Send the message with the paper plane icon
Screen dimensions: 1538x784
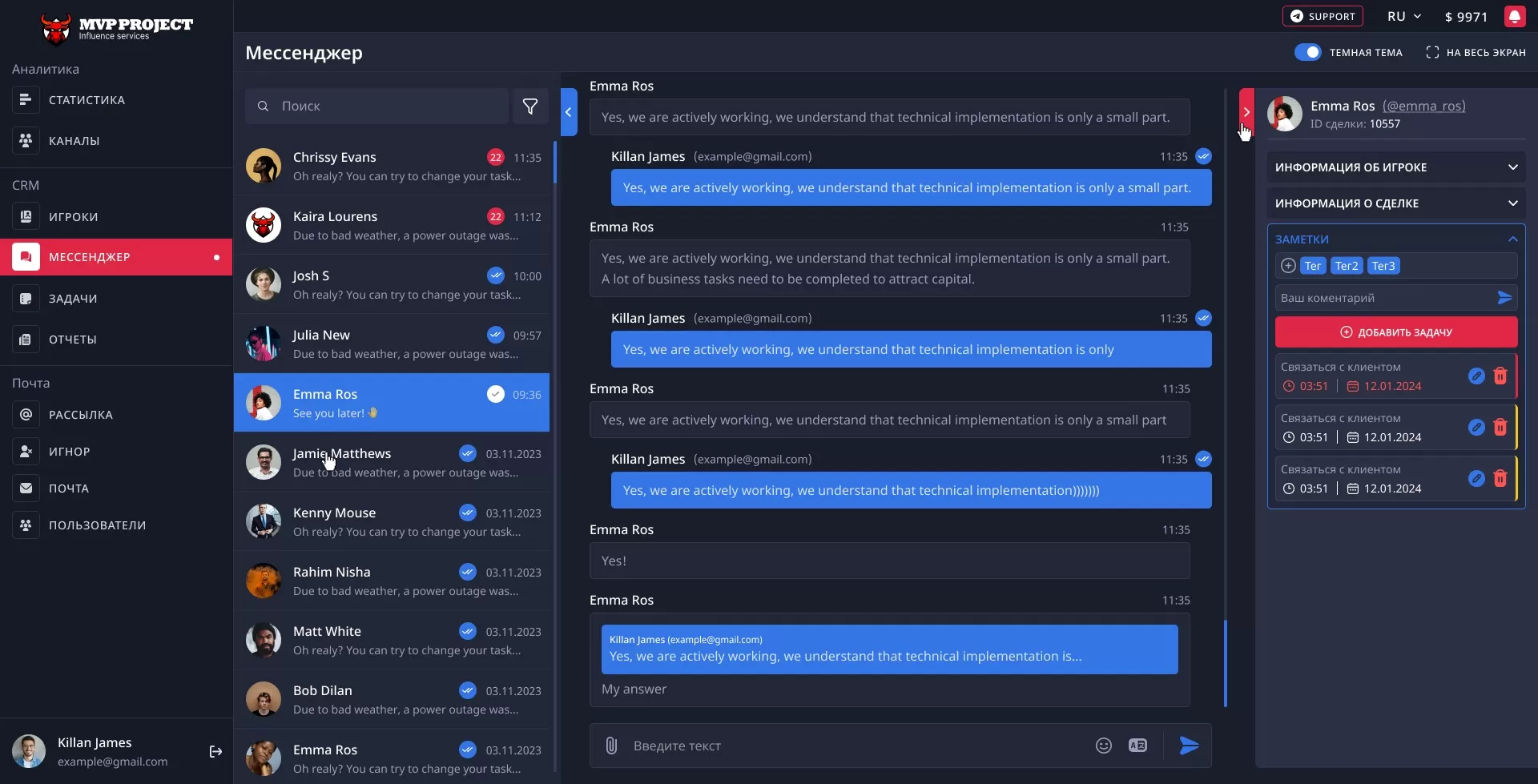coord(1189,745)
